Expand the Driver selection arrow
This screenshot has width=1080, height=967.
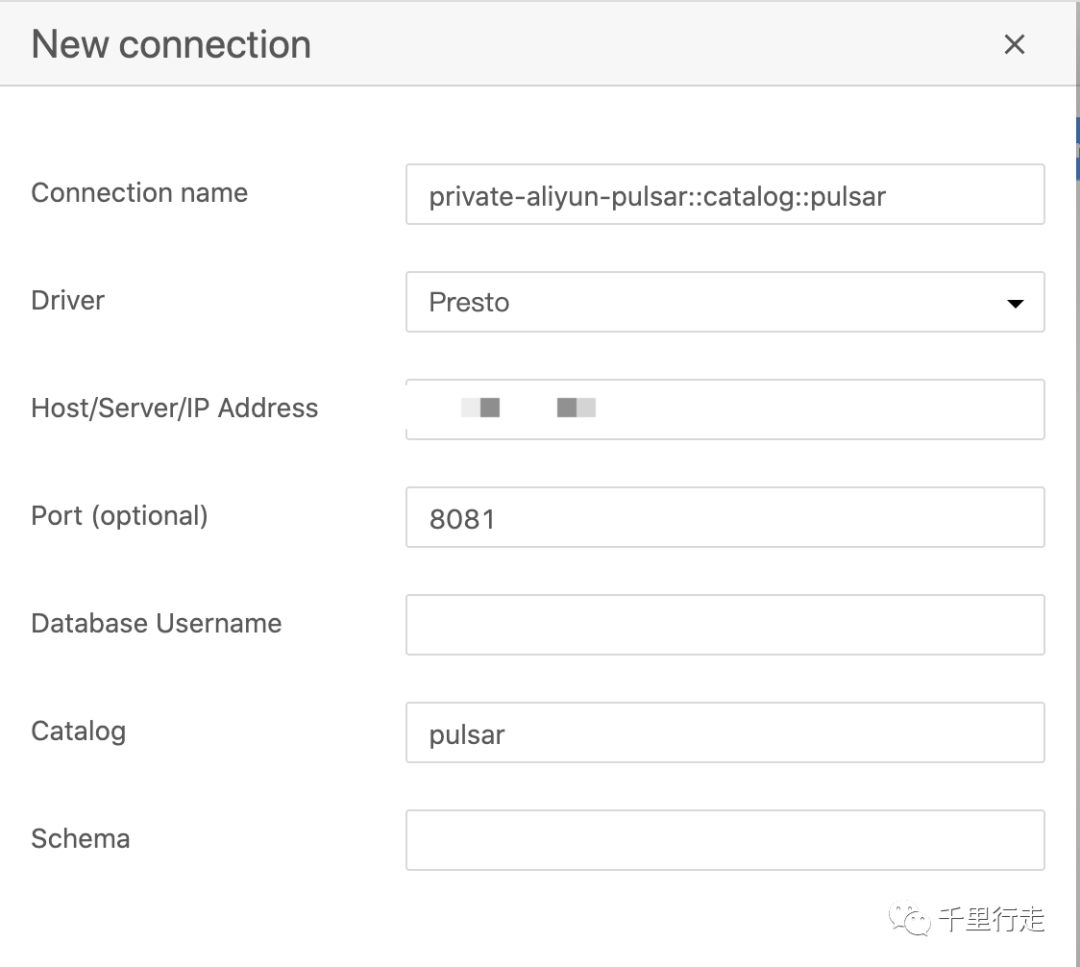point(1014,302)
